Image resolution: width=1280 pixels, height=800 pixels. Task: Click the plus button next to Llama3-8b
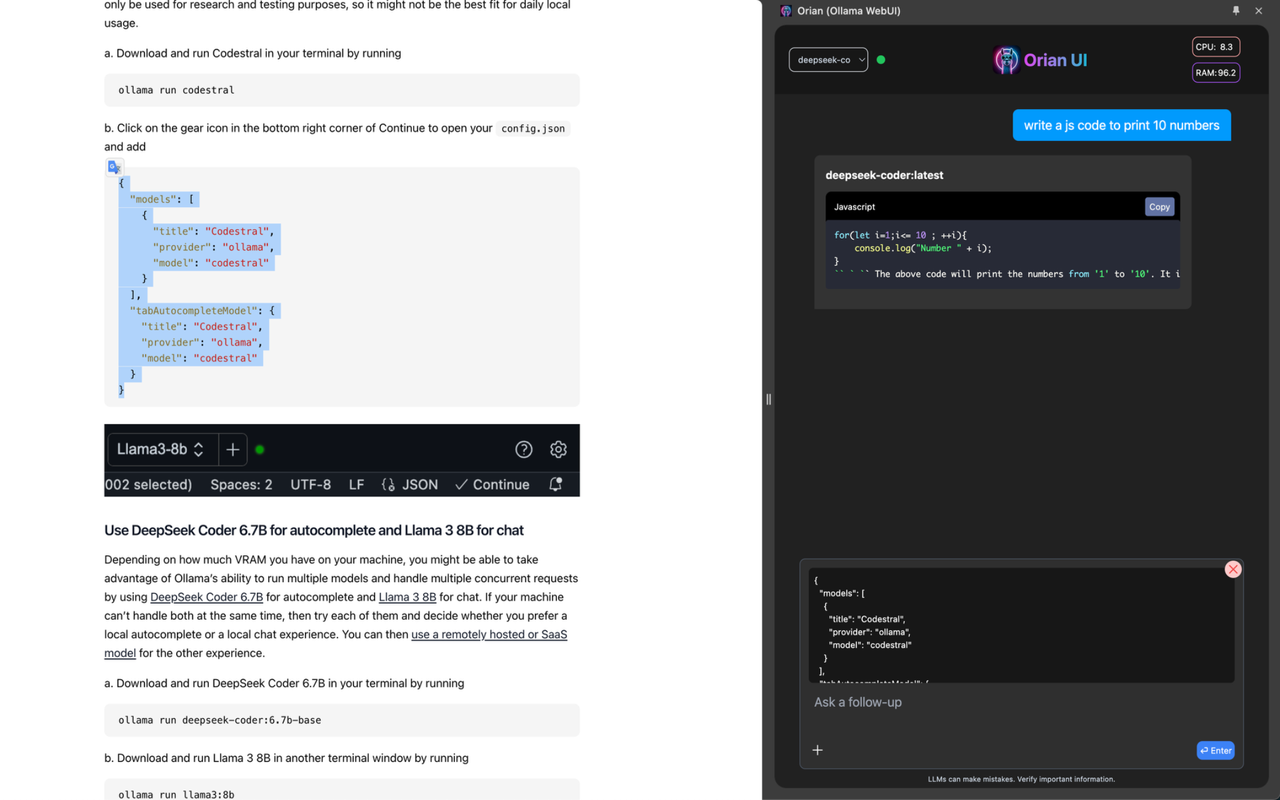pyautogui.click(x=232, y=450)
